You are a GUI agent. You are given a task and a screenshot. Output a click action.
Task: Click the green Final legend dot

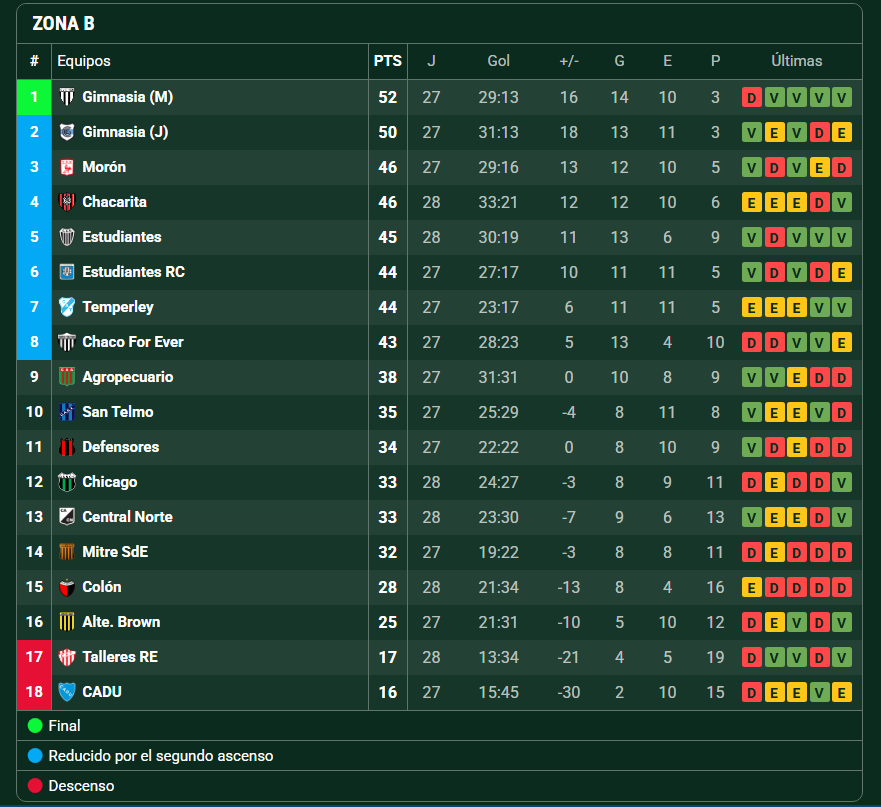tap(35, 726)
